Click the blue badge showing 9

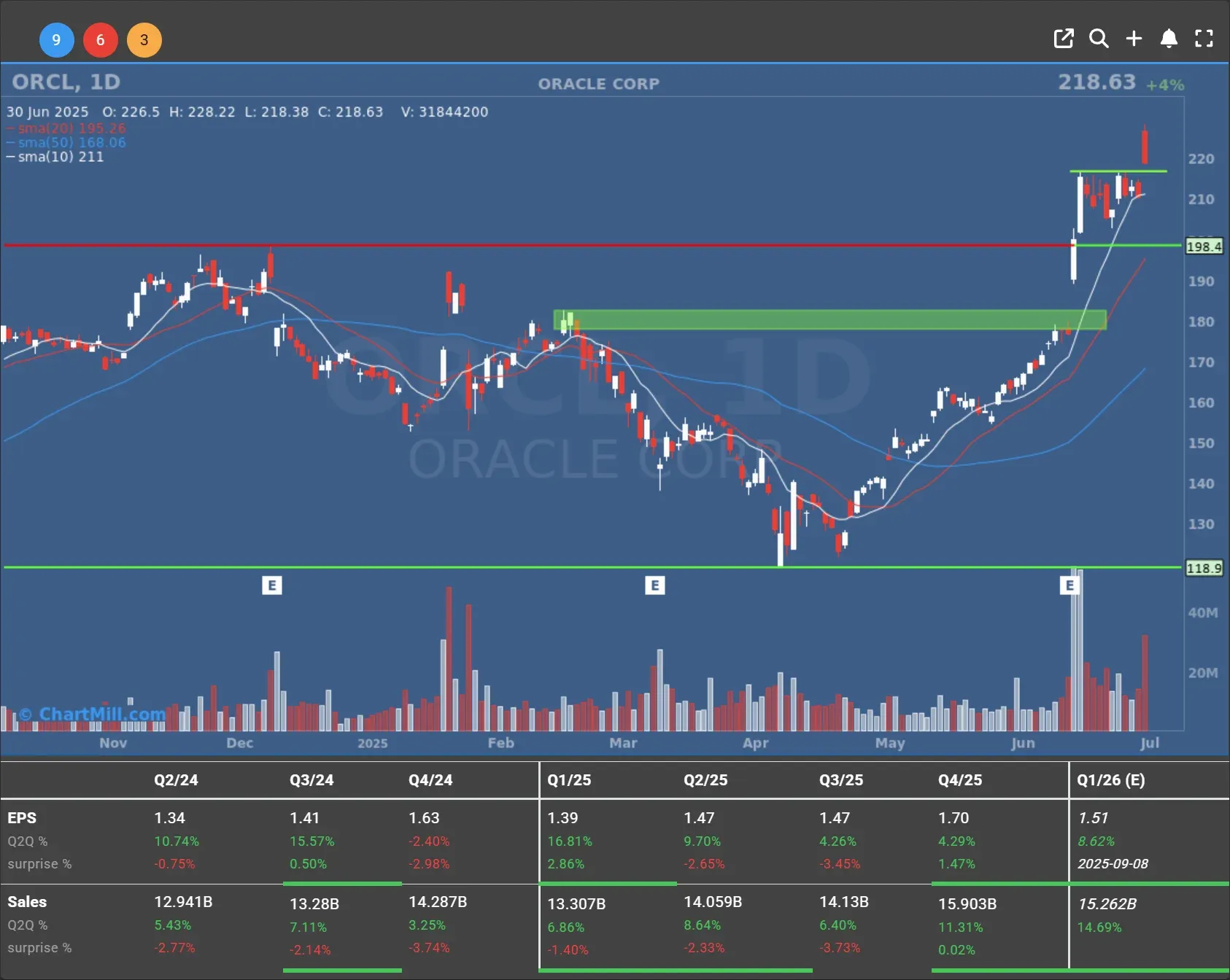pos(56,40)
